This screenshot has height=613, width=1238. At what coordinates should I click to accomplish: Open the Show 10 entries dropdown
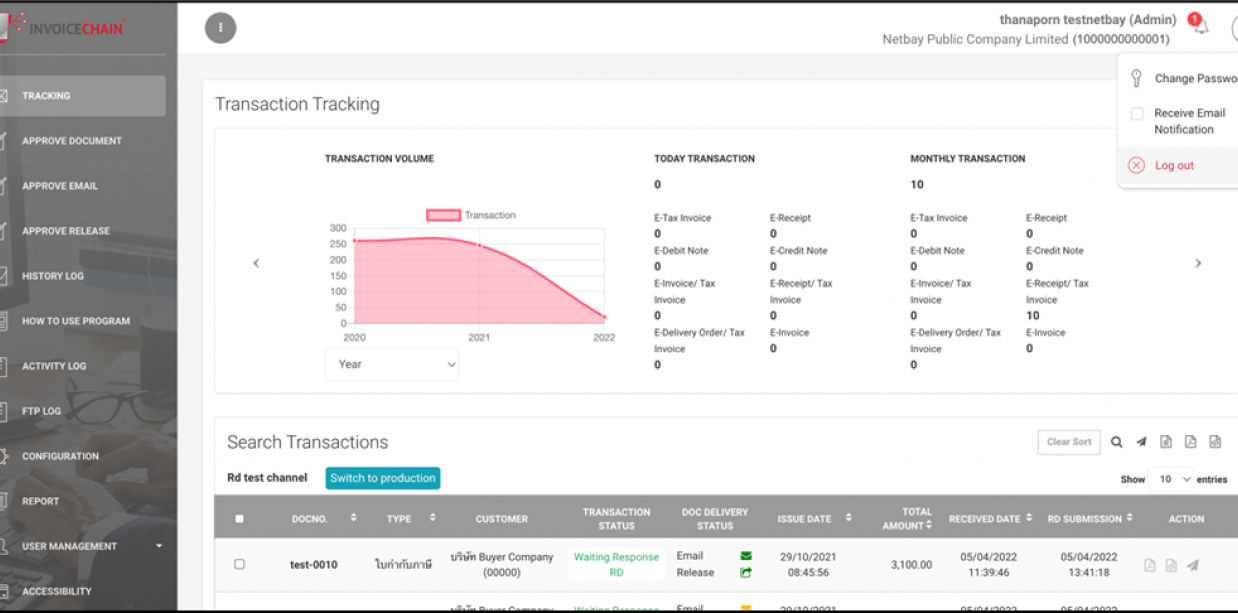(1171, 479)
